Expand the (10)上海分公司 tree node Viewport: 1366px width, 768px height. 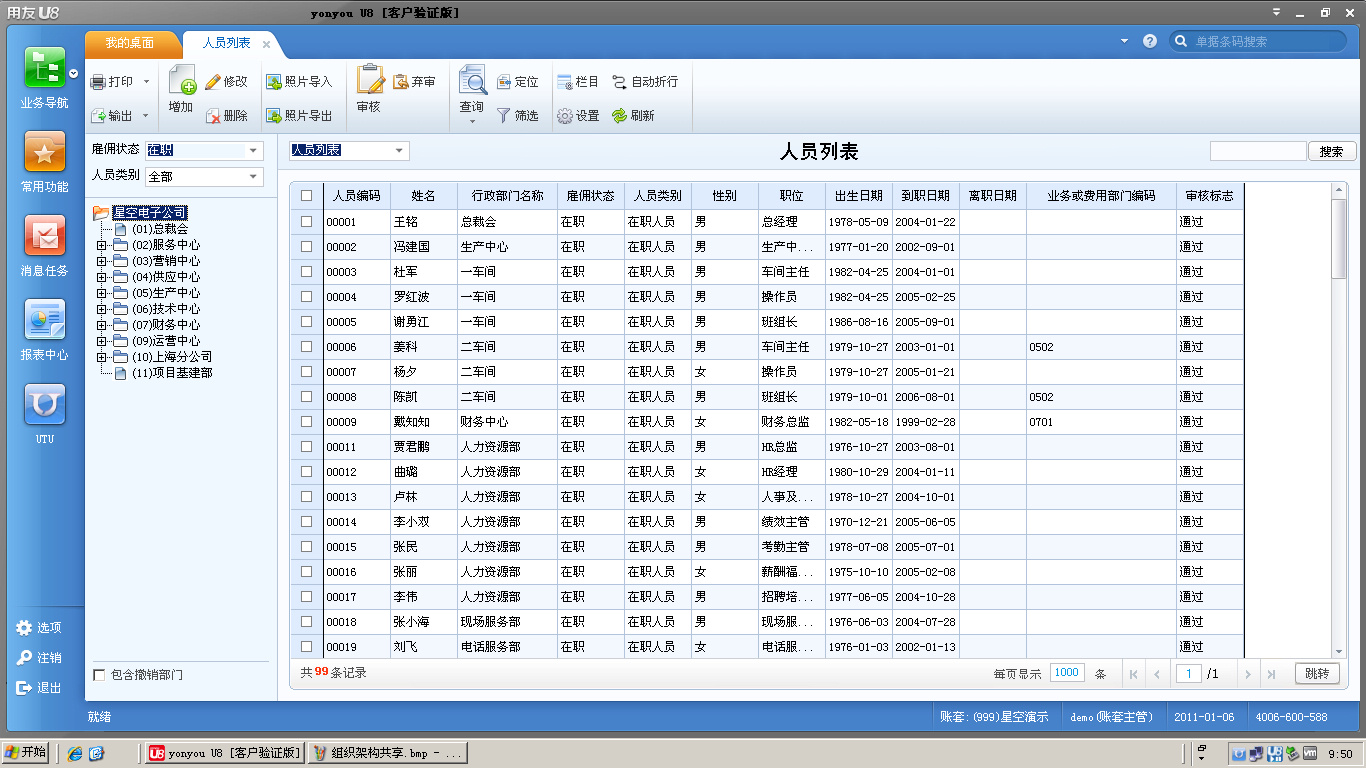tap(101, 357)
